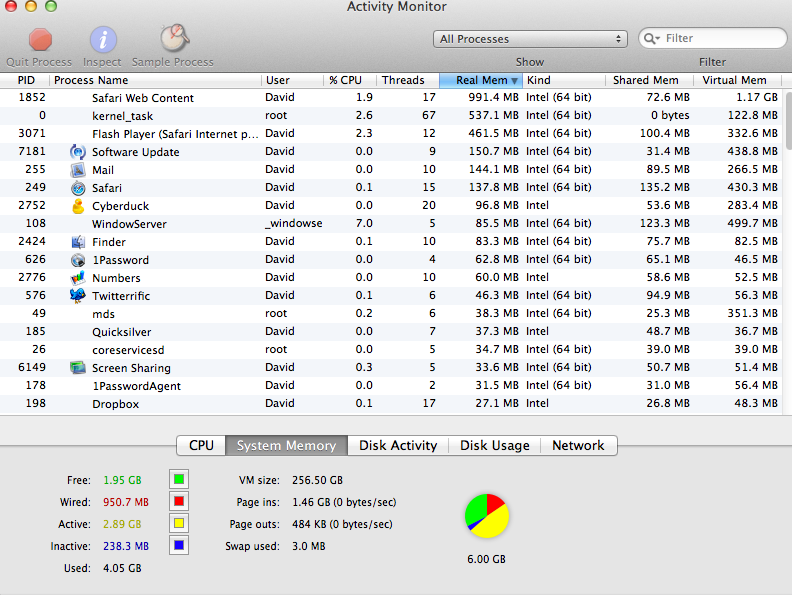
Task: Toggle sort arrow on Real Mem column
Action: (x=514, y=81)
